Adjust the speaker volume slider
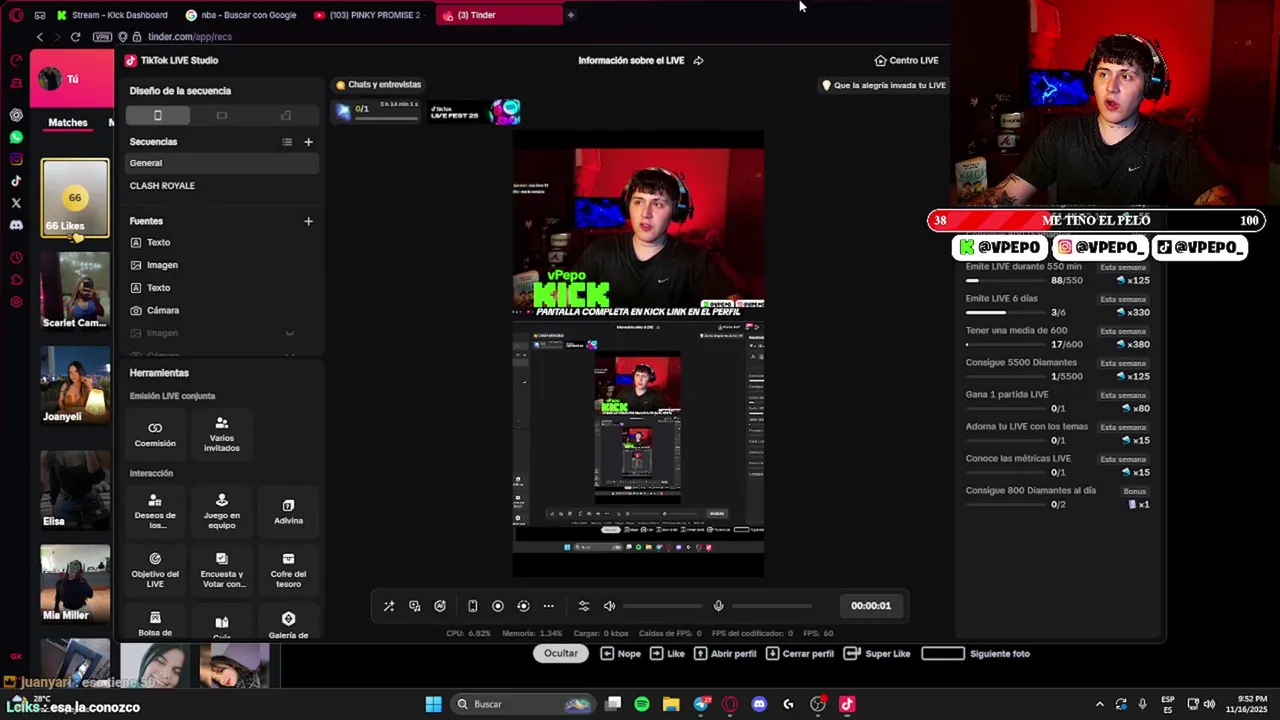 coord(663,606)
